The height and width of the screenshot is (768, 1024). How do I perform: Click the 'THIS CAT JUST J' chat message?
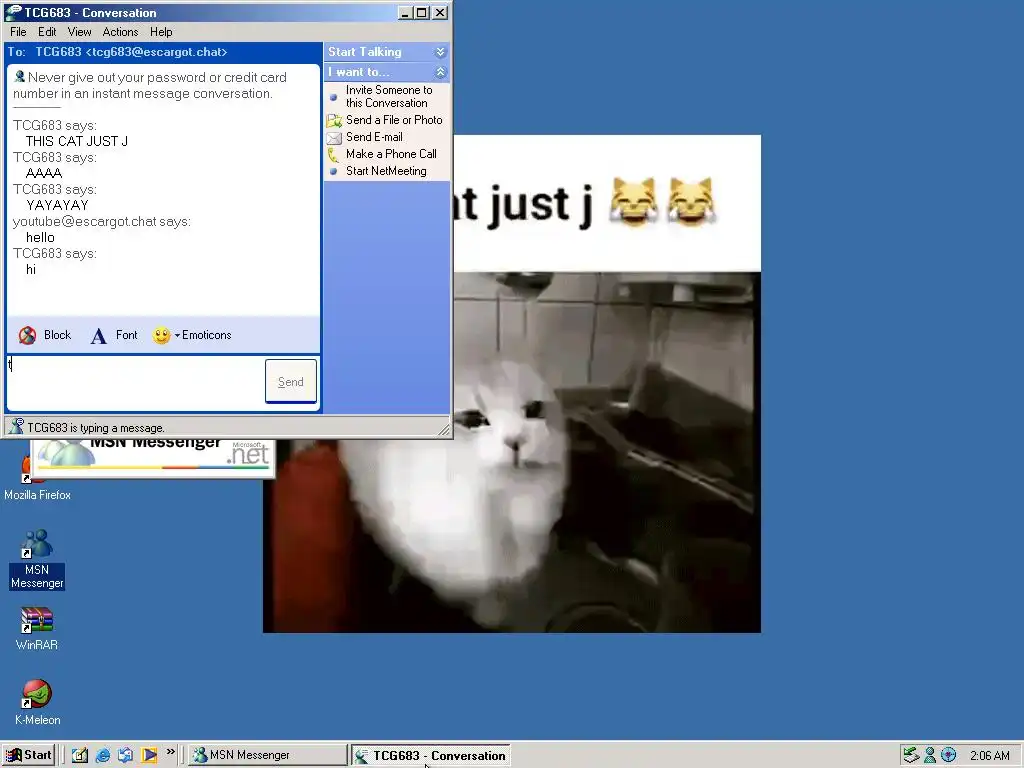(76, 141)
